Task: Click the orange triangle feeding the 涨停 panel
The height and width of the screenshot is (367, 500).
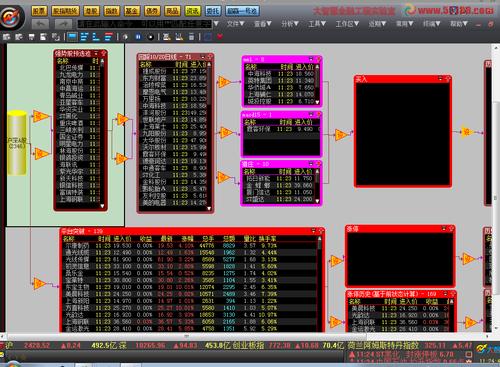Action: click(335, 261)
